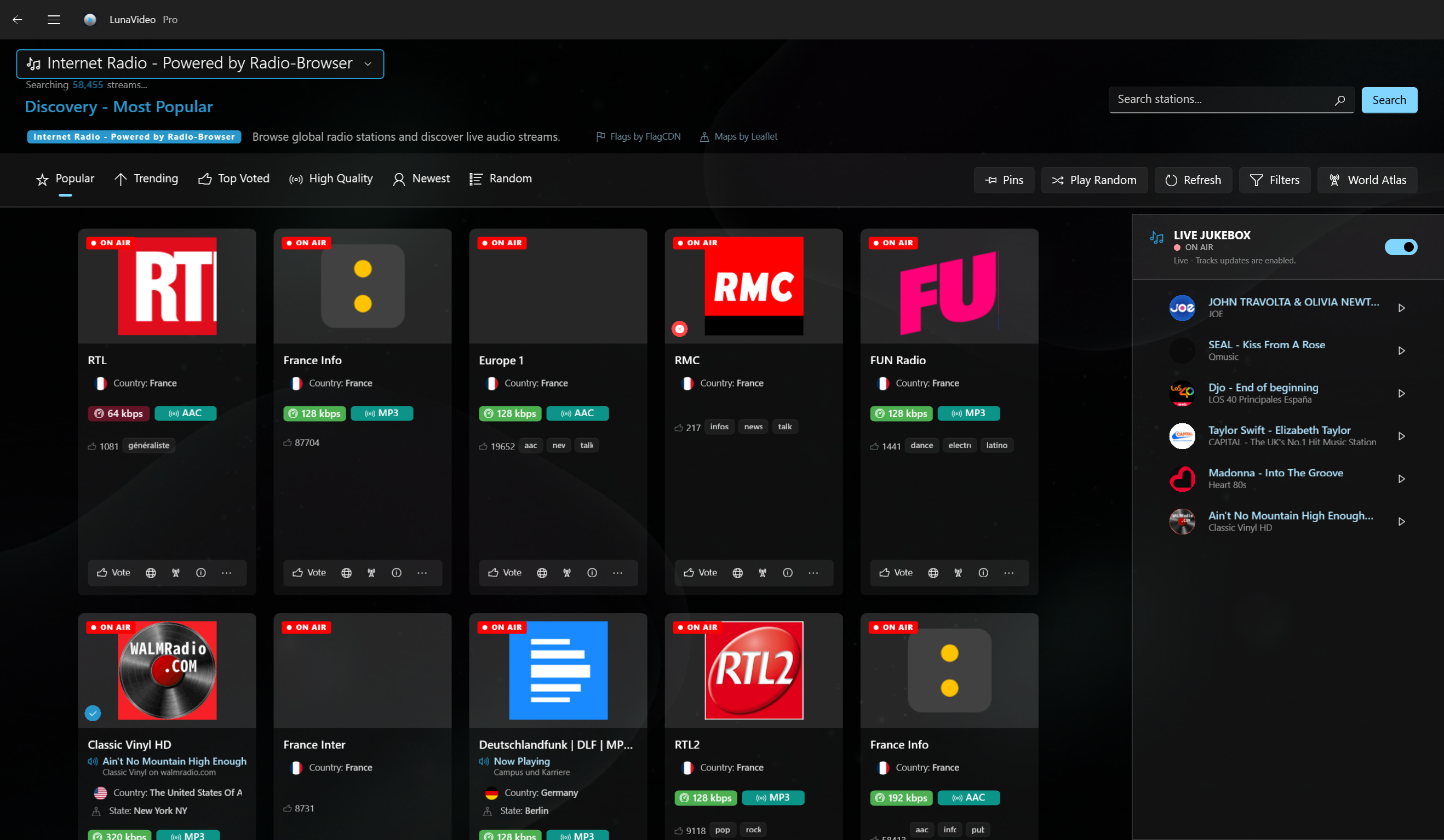Screen dimensions: 1444x840
Task: Select the 'infos' tag on the RMC card
Action: point(719,427)
